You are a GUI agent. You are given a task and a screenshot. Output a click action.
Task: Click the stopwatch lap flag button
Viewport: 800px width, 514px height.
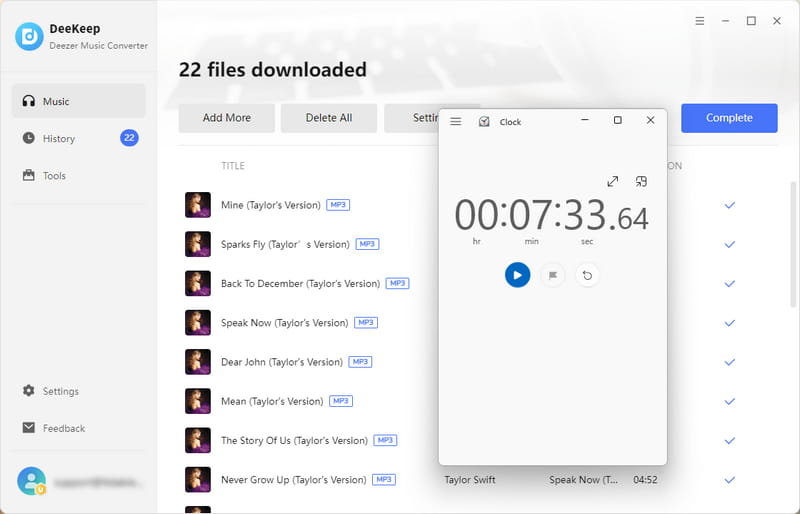553,275
